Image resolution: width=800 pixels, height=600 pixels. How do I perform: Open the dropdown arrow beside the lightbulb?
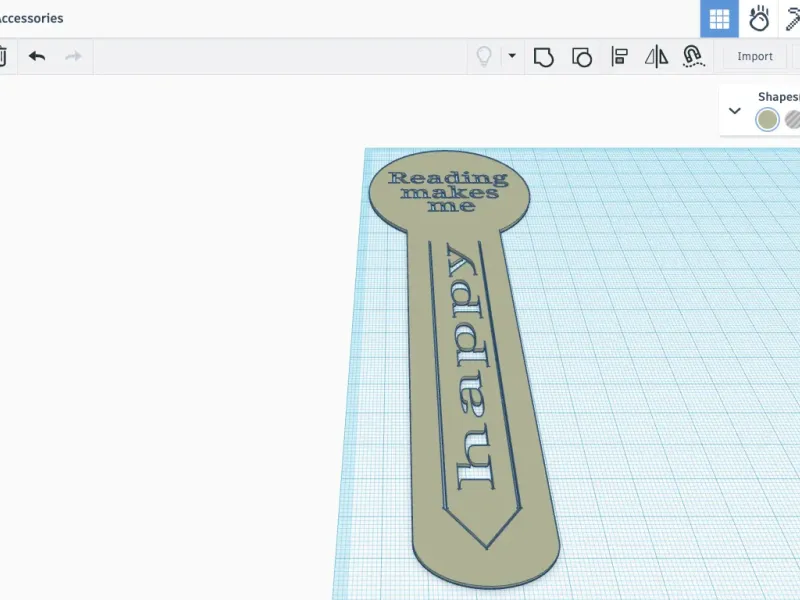point(512,56)
